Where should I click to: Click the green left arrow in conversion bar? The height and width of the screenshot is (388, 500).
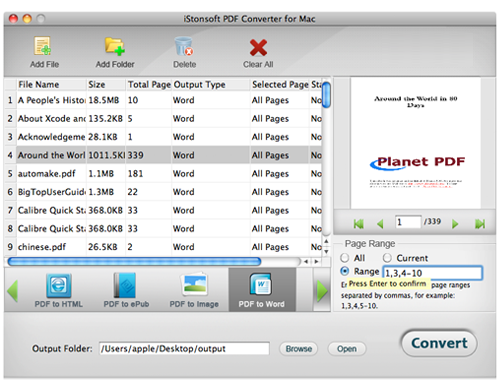pyautogui.click(x=12, y=291)
